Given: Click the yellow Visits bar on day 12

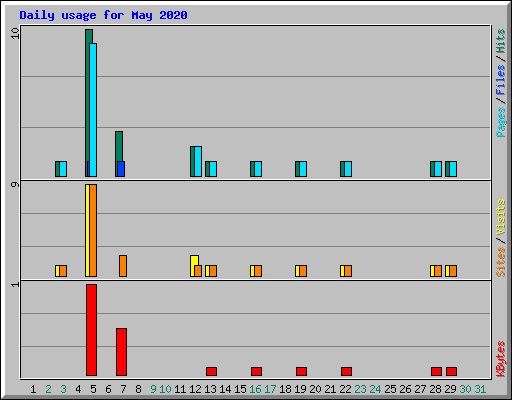Looking at the screenshot, I should click(x=193, y=266).
